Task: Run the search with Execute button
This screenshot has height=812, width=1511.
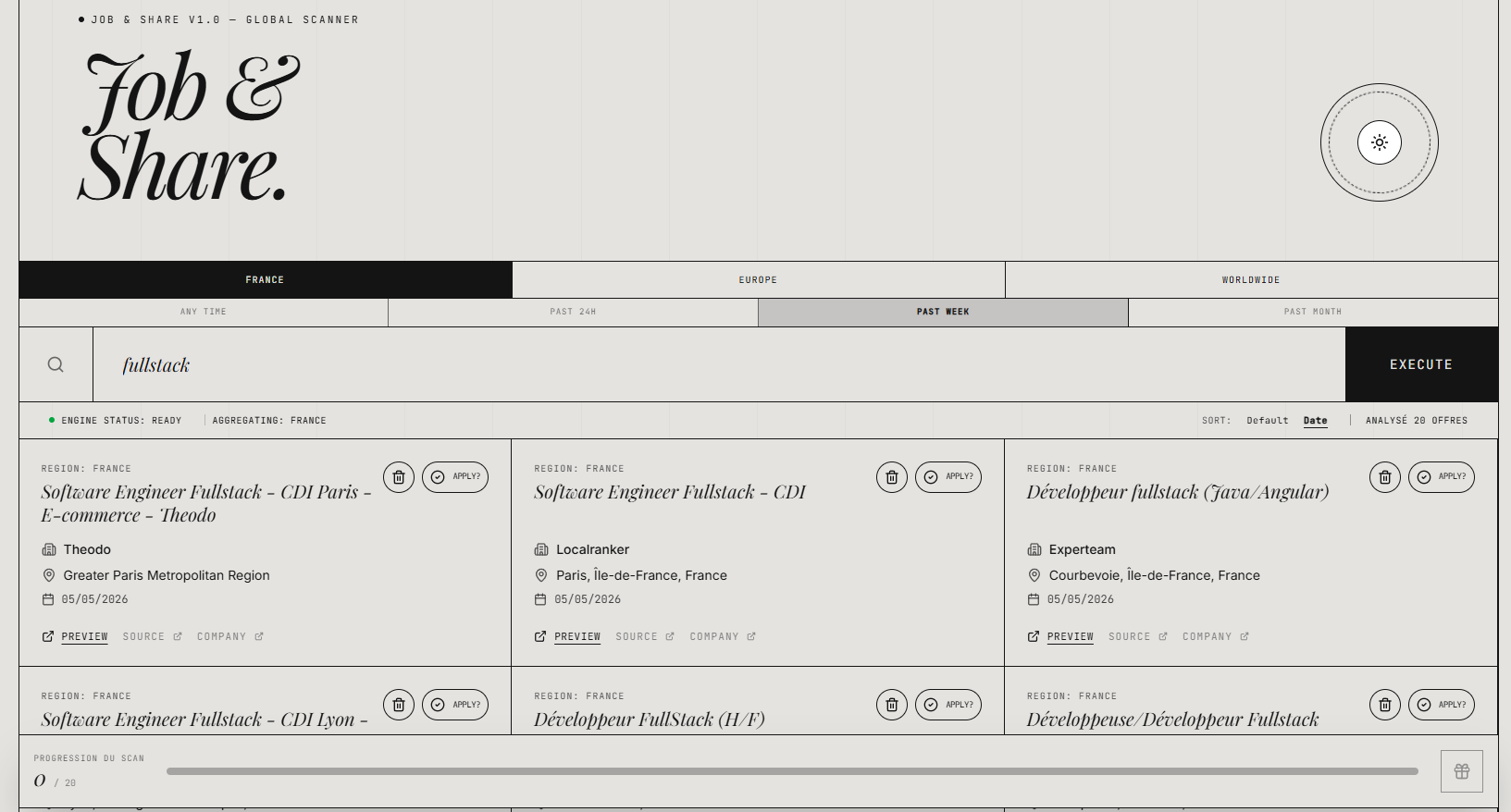Action: click(1421, 364)
